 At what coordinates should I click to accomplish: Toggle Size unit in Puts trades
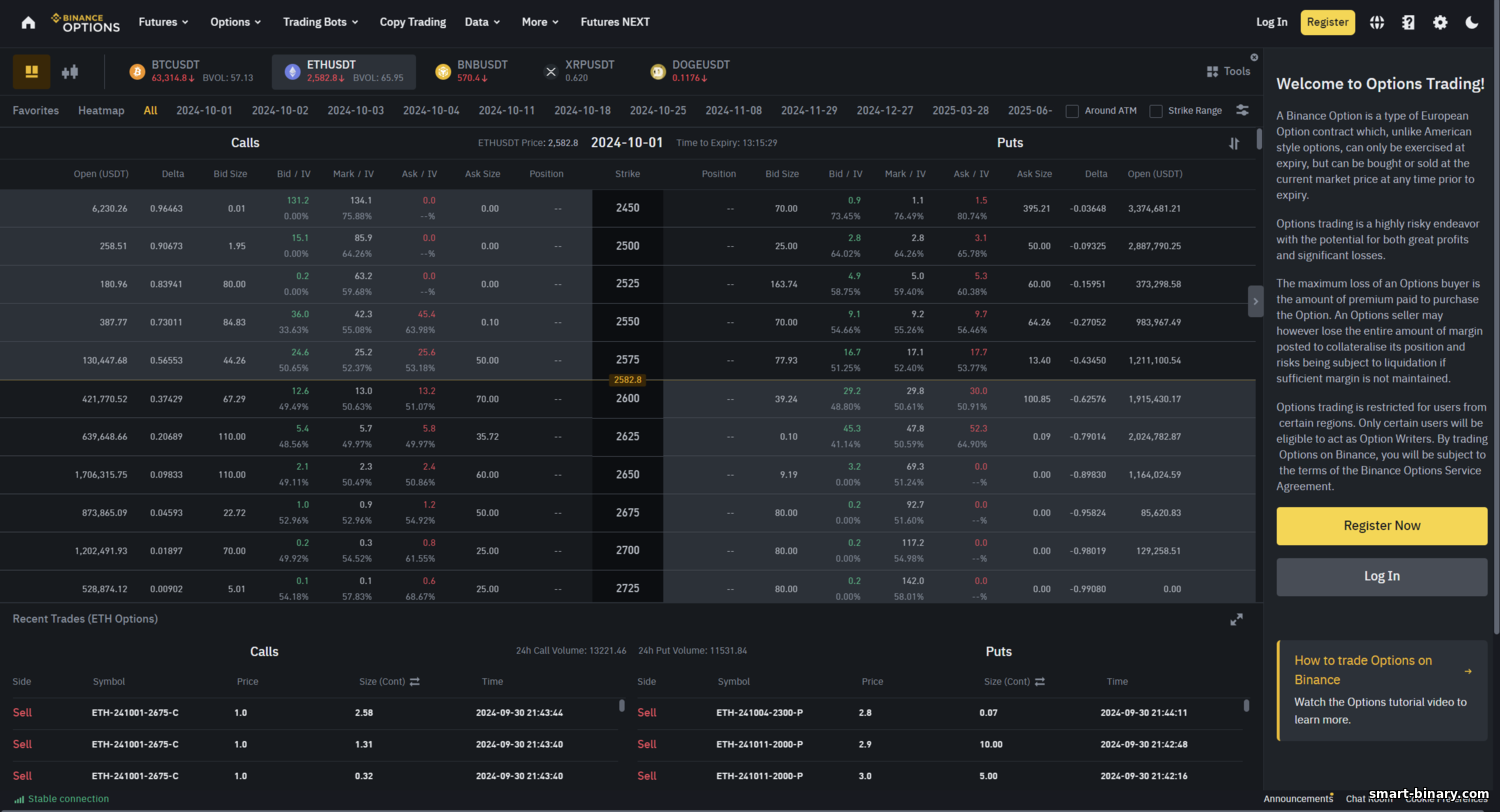(1039, 681)
